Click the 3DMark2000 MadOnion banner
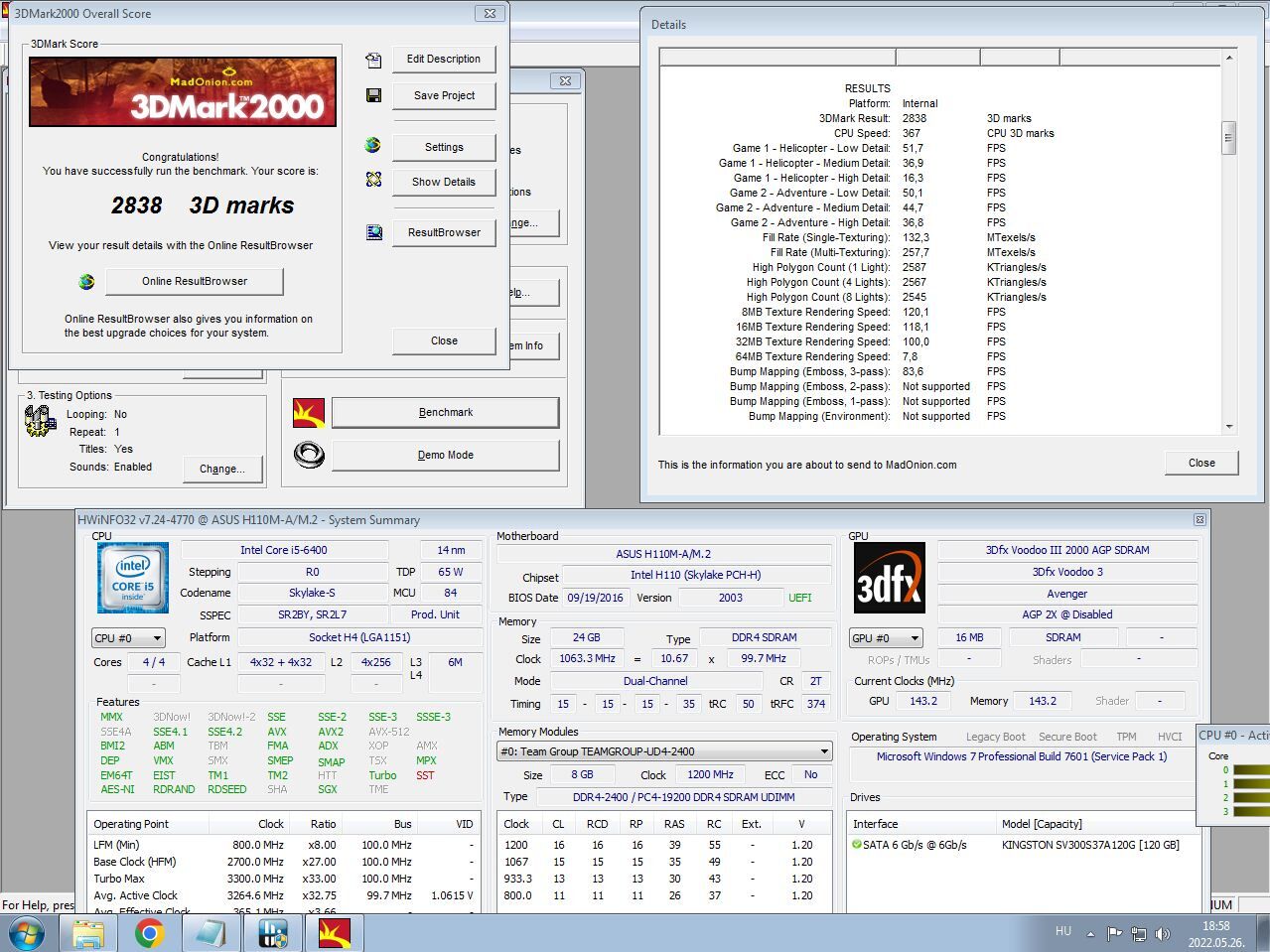Image resolution: width=1270 pixels, height=952 pixels. coord(183,91)
